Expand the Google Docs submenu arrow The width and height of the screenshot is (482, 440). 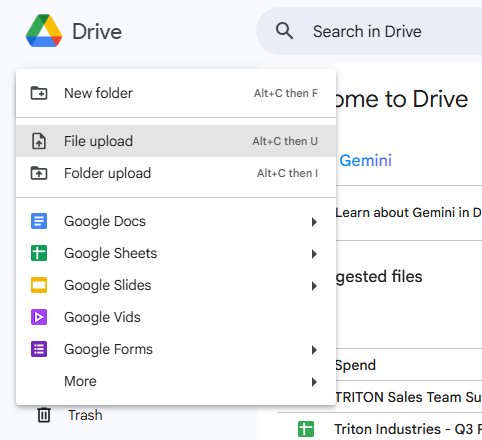coord(314,222)
